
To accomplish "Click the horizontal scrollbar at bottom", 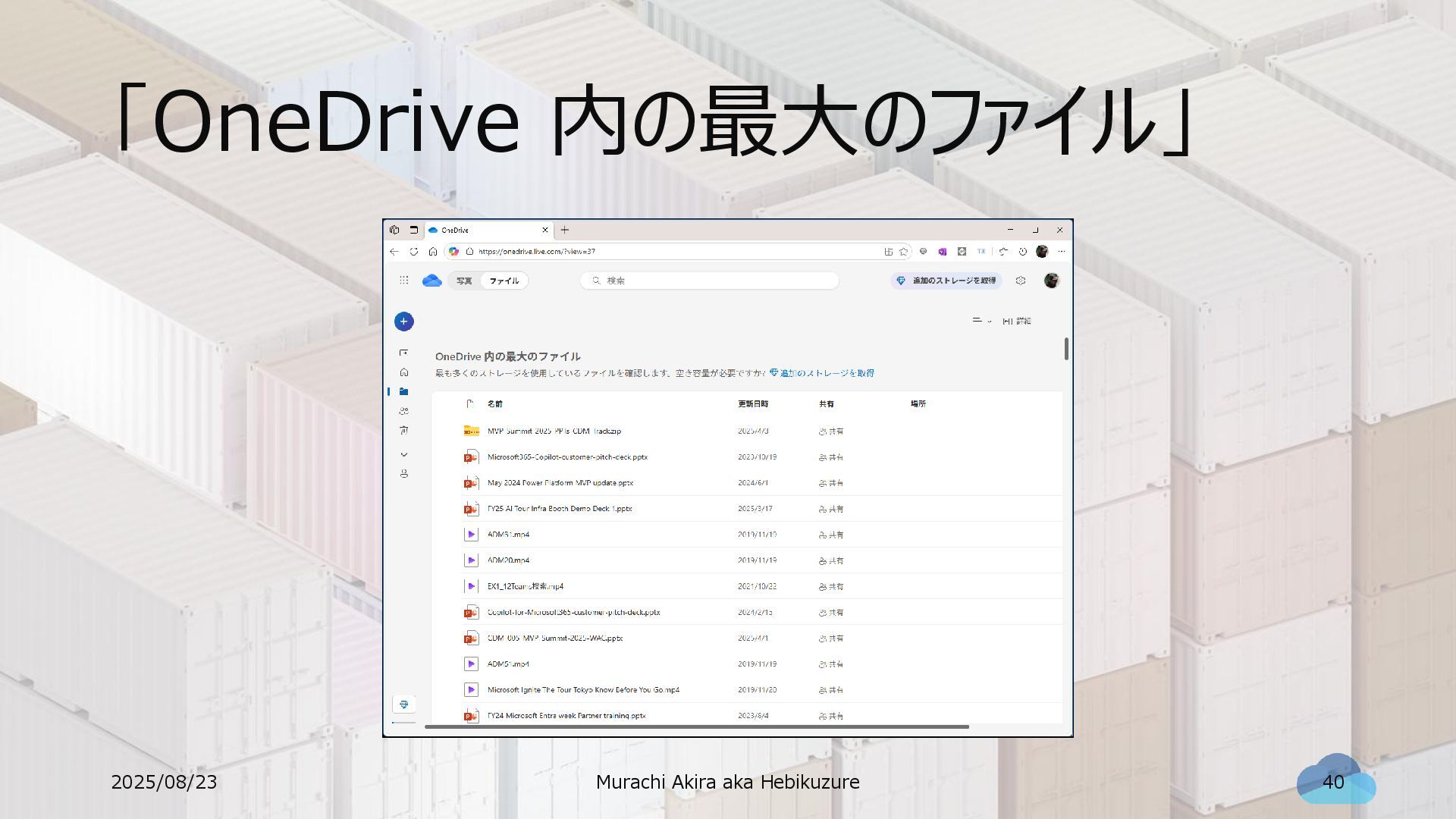I will point(697,726).
